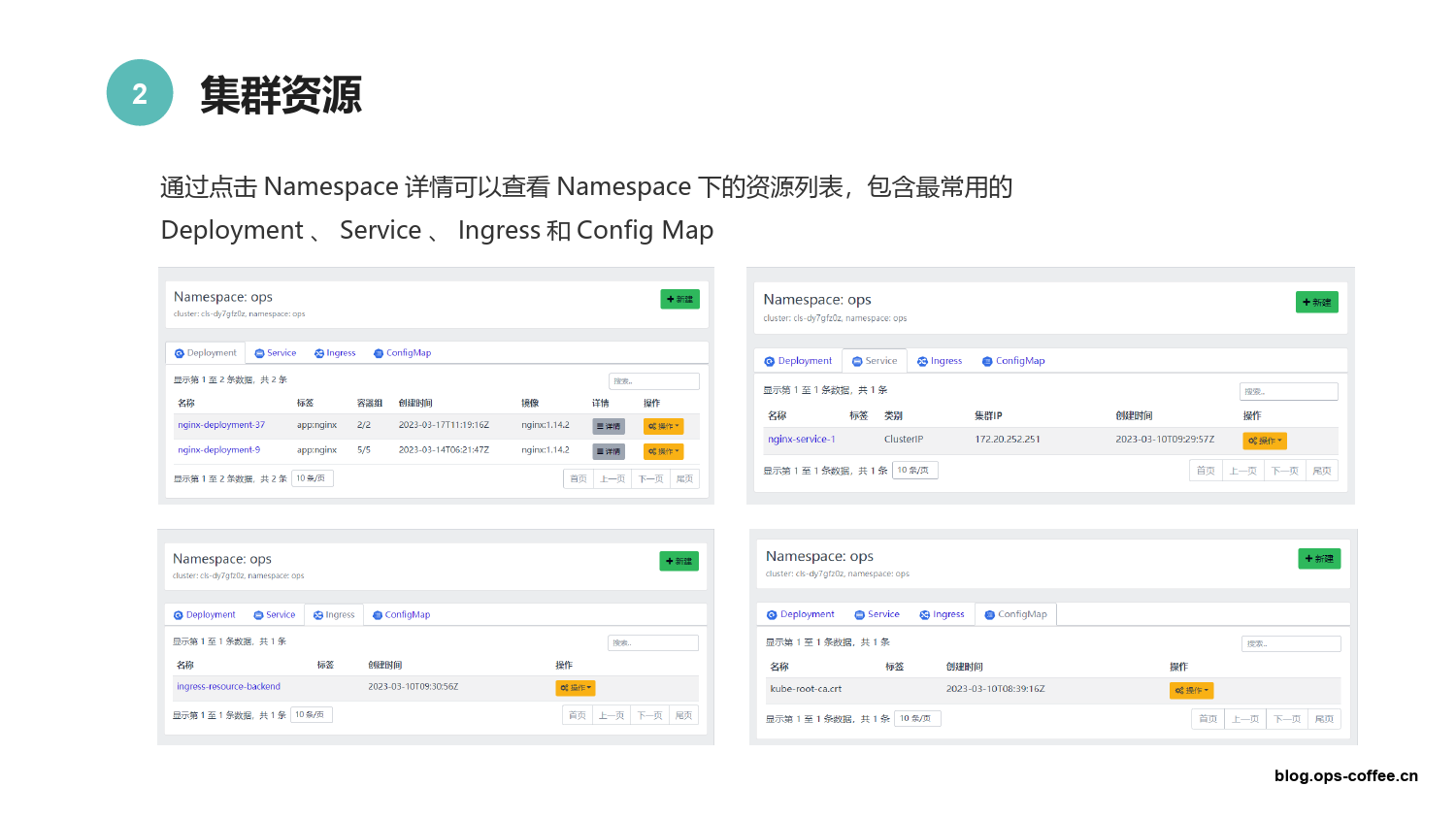This screenshot has height=819, width=1456.
Task: Select the Service tab above the kube-root-ca.crt list
Action: (x=877, y=614)
